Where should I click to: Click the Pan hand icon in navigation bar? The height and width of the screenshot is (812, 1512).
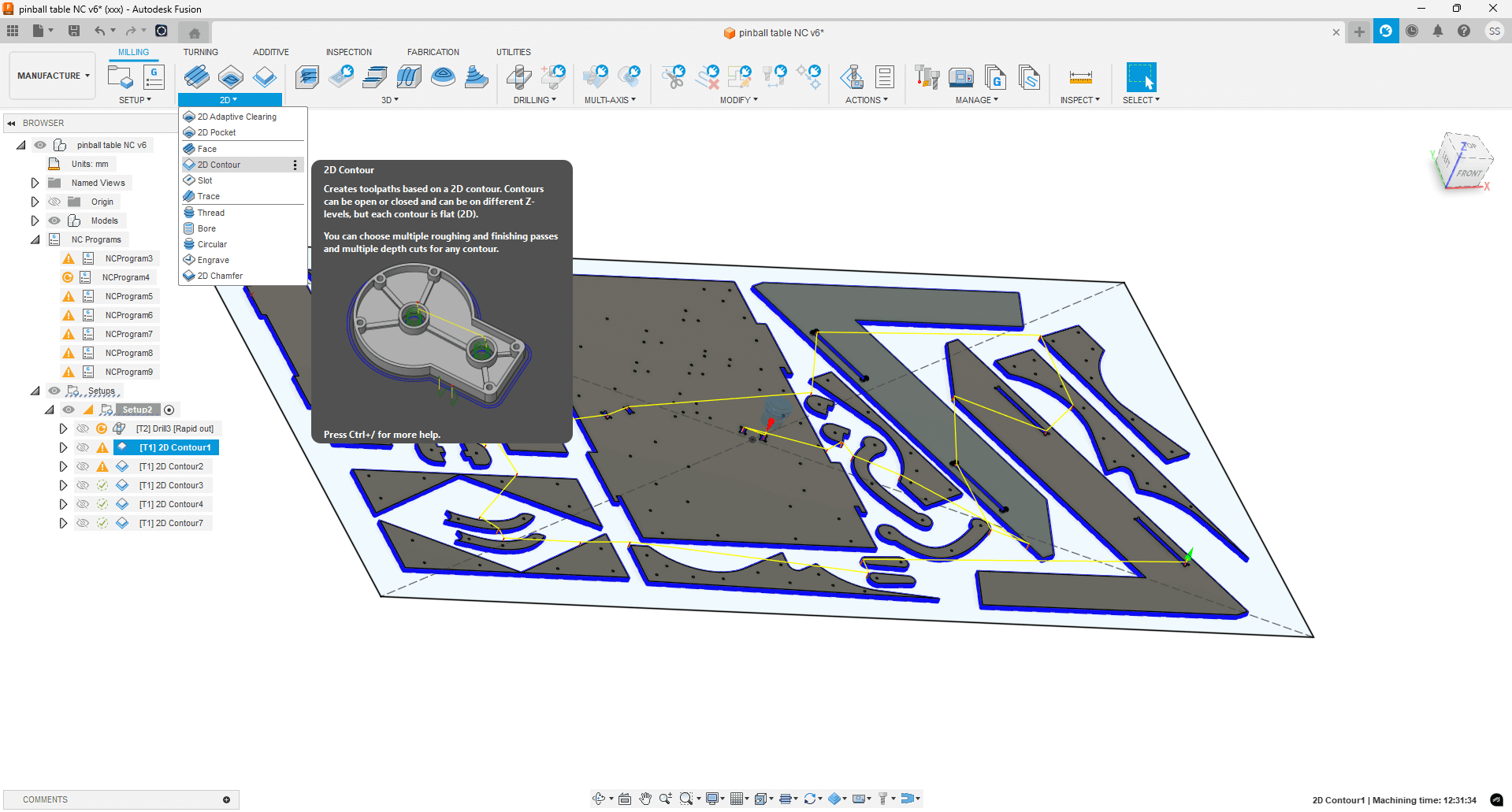(x=645, y=799)
